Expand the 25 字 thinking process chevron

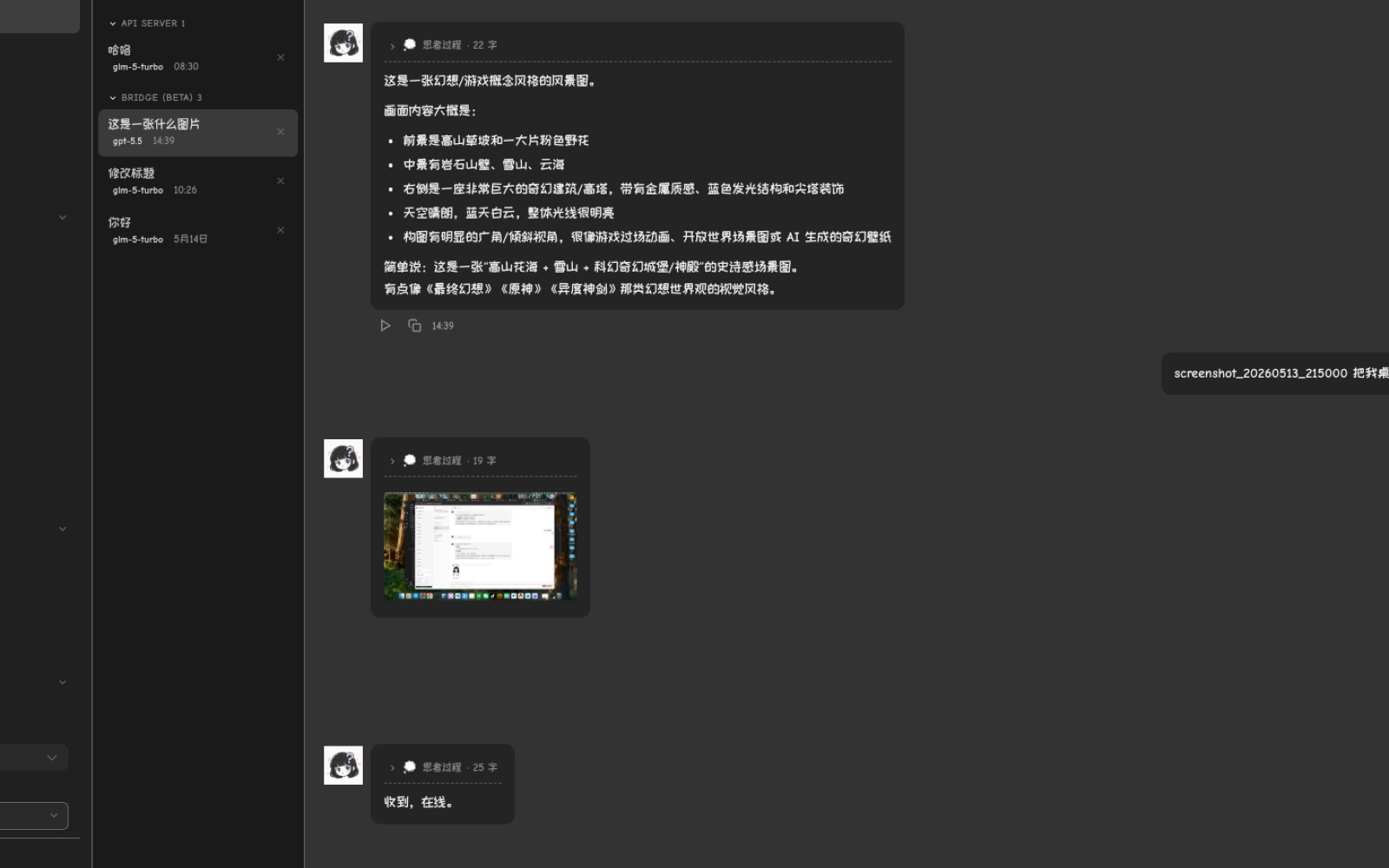pos(392,768)
